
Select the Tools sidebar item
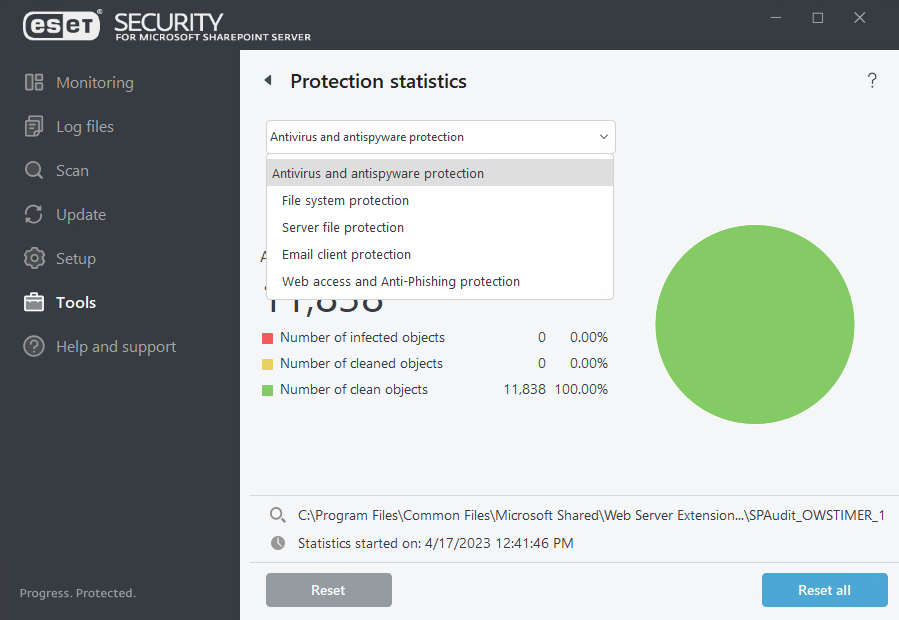[x=74, y=302]
